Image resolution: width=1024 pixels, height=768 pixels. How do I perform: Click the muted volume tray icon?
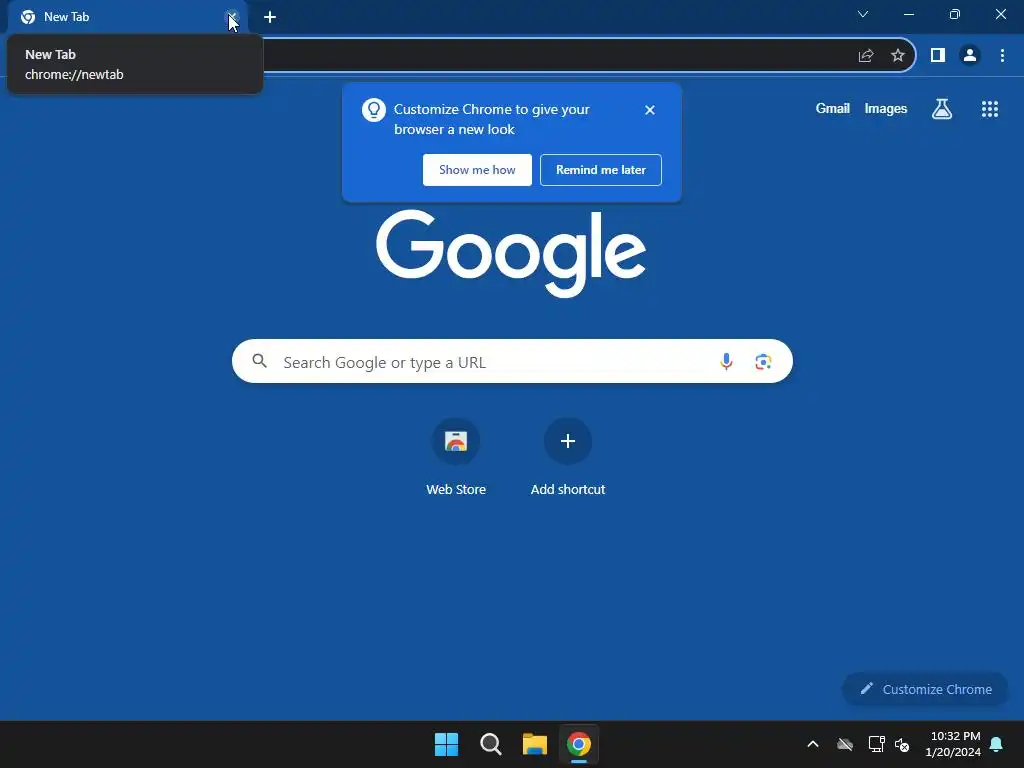tap(902, 744)
